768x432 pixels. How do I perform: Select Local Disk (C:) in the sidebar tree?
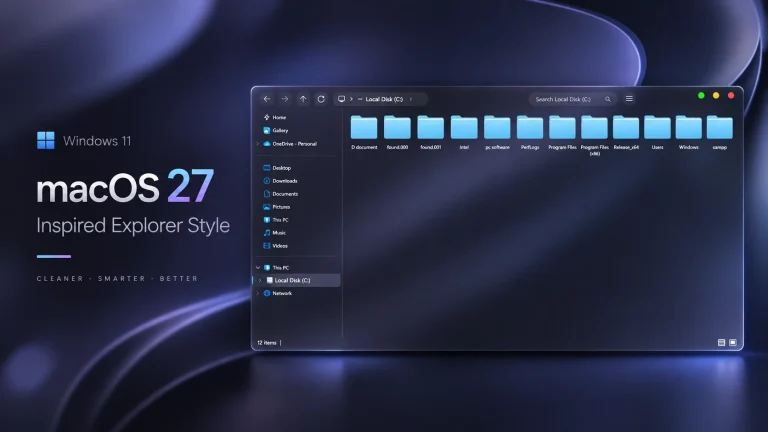point(296,280)
